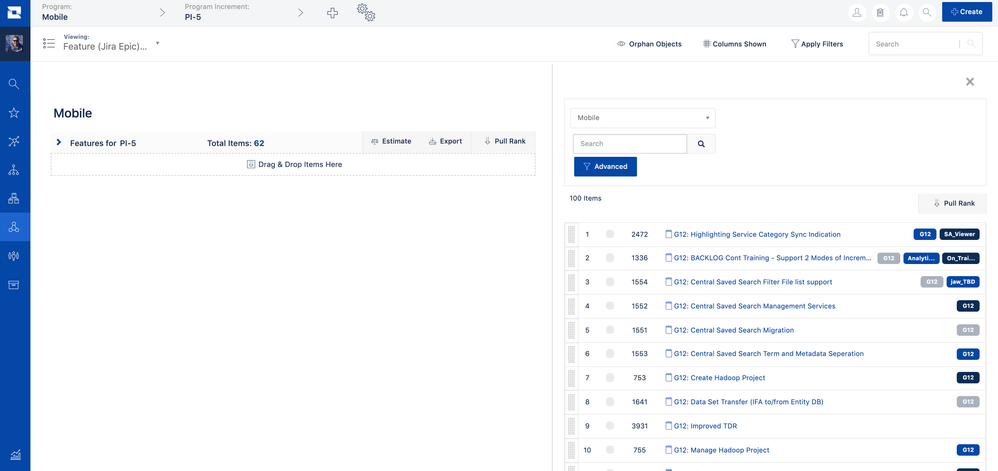Click the header magnifier search icon
This screenshot has width=998, height=471.
click(x=927, y=12)
